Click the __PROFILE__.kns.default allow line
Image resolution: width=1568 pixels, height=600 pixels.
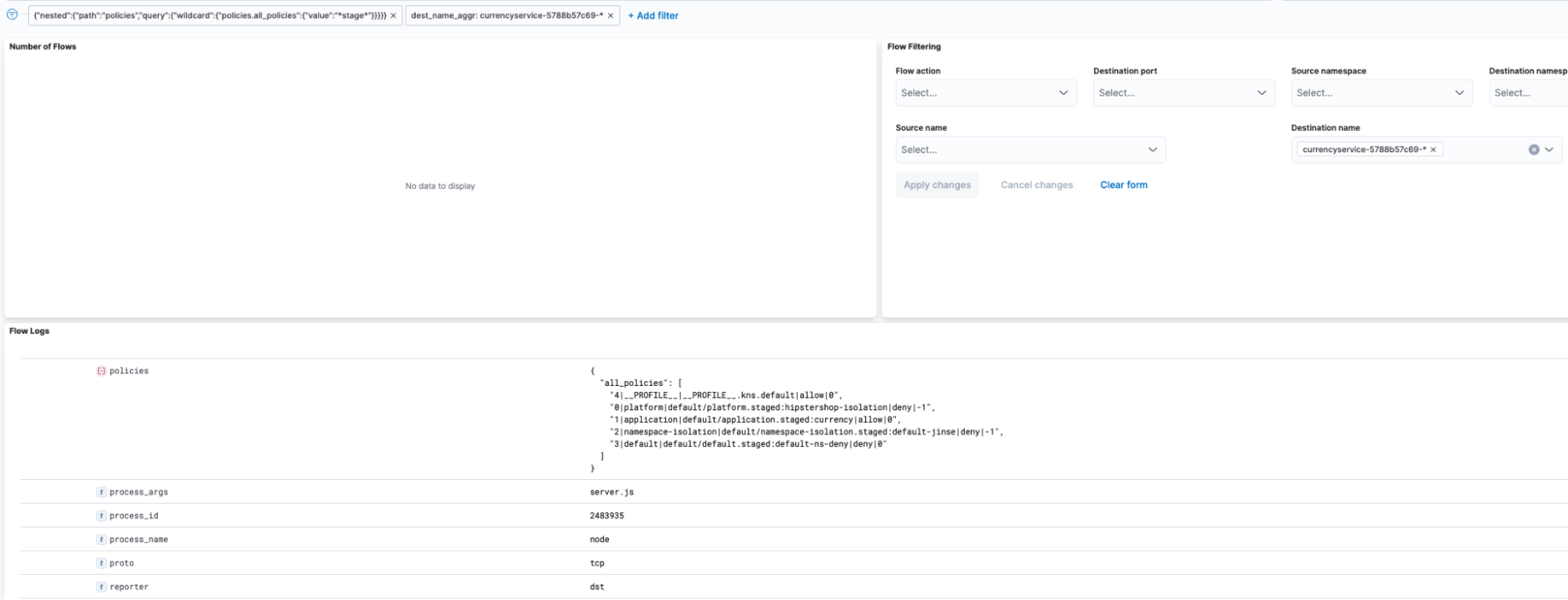pos(726,395)
